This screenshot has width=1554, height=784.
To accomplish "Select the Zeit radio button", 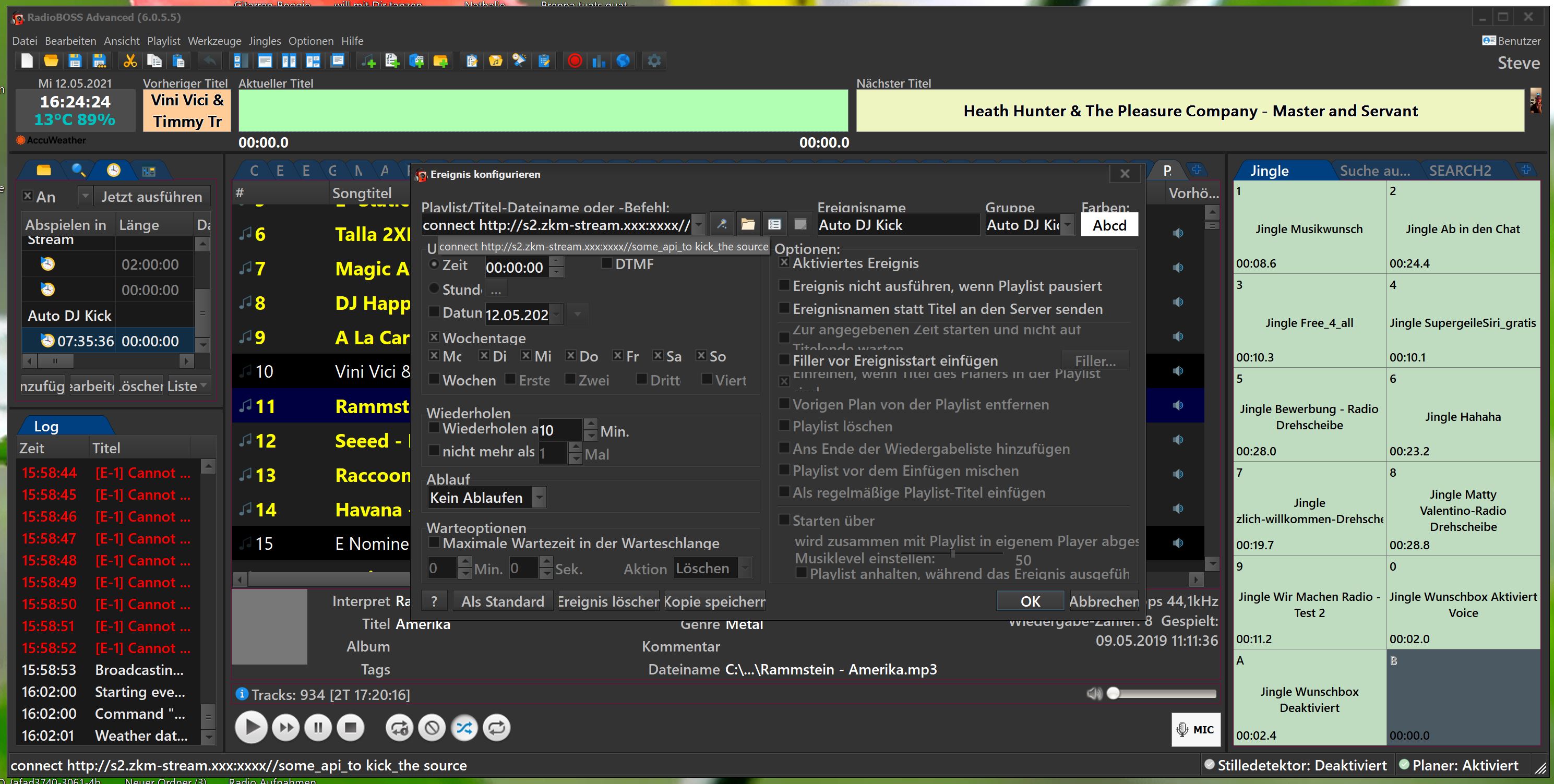I will [434, 265].
